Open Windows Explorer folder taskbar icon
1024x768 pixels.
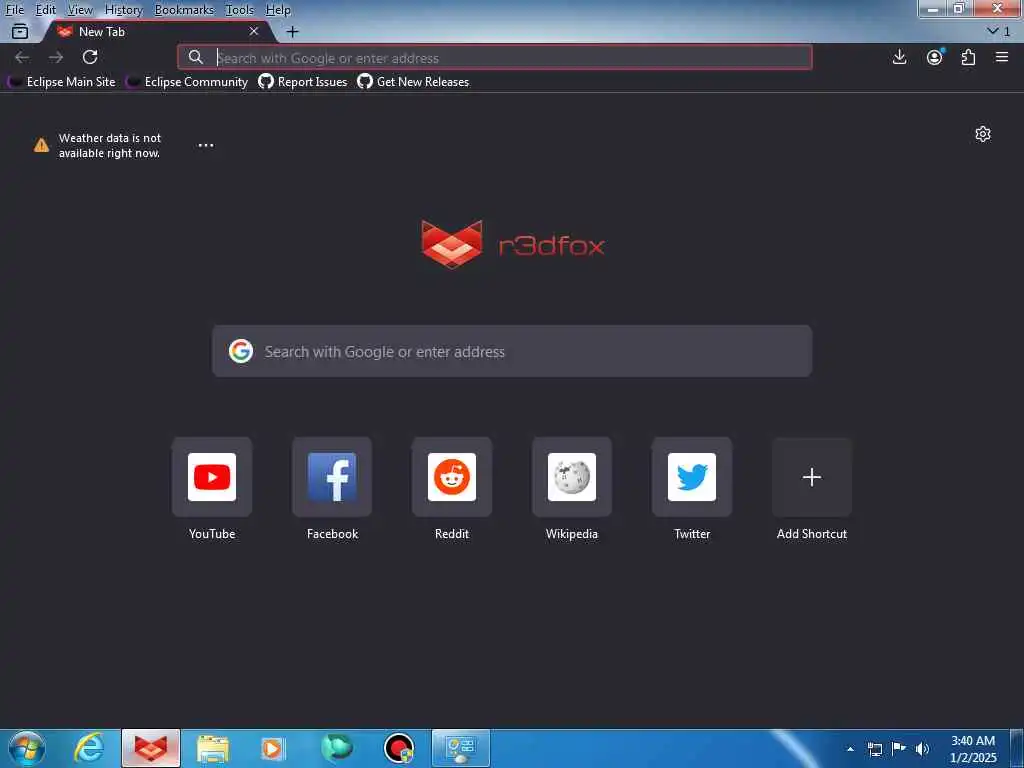pyautogui.click(x=213, y=748)
